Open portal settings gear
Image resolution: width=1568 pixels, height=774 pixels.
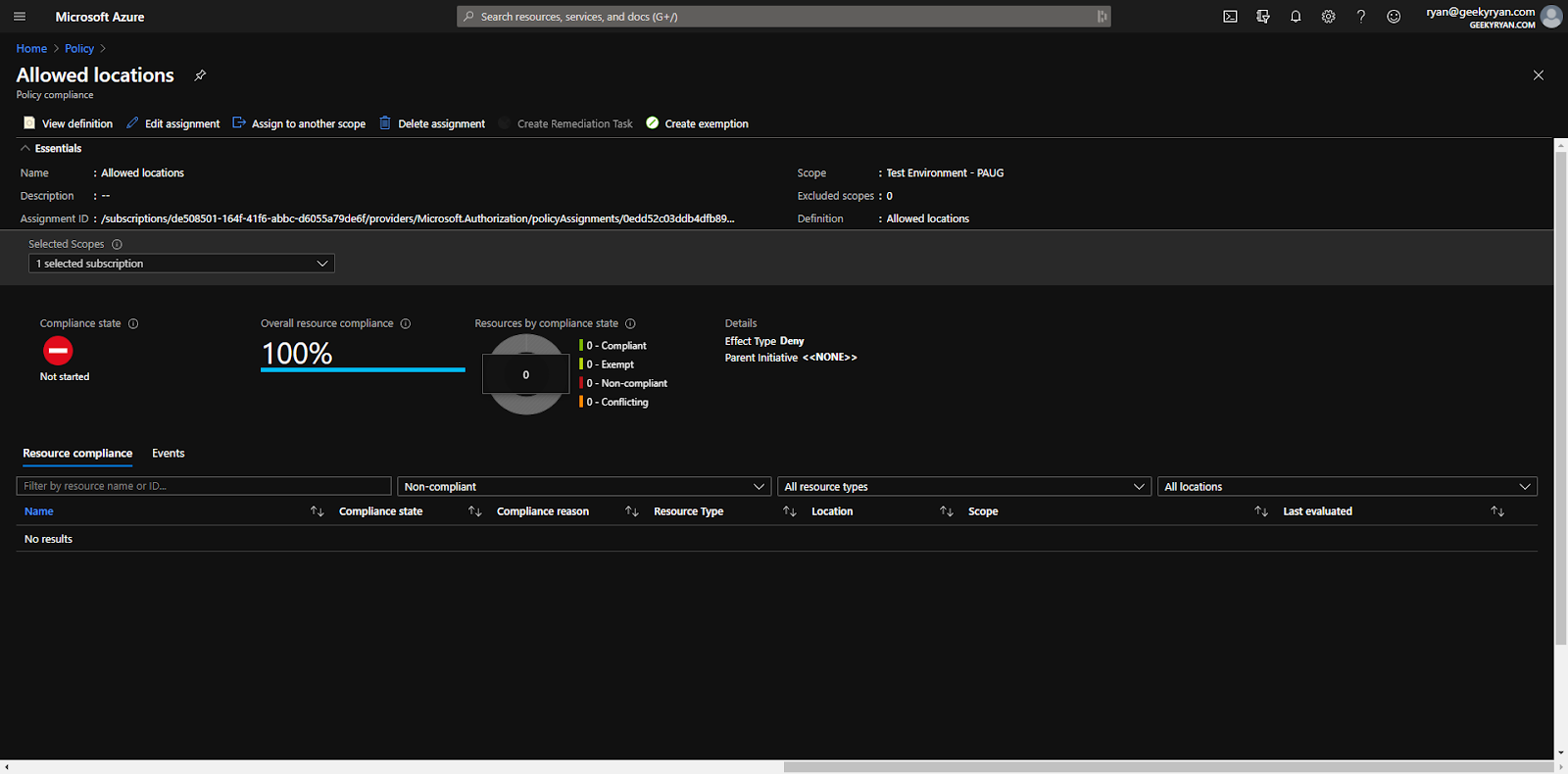click(1328, 17)
